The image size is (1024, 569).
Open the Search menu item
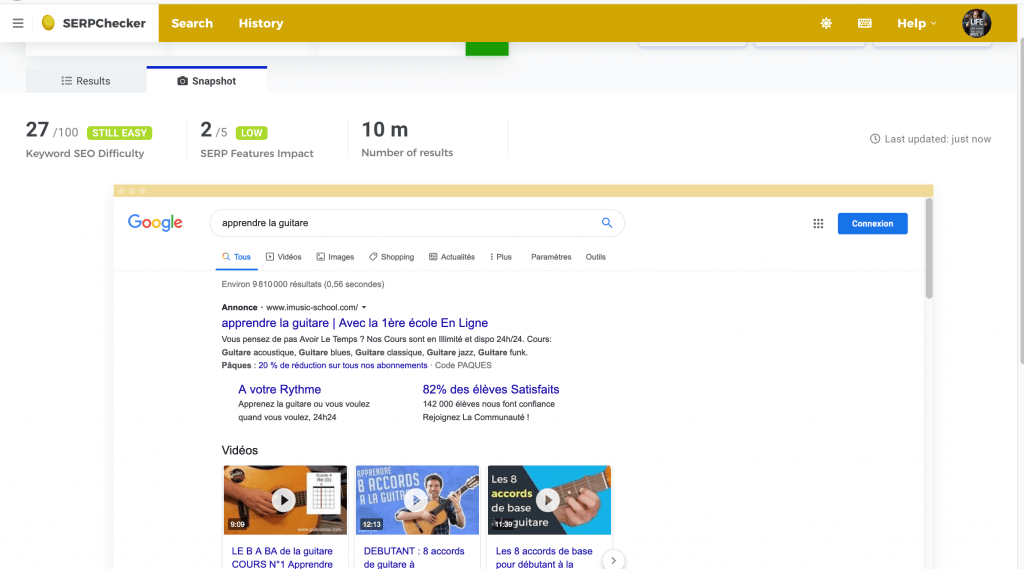pyautogui.click(x=192, y=24)
